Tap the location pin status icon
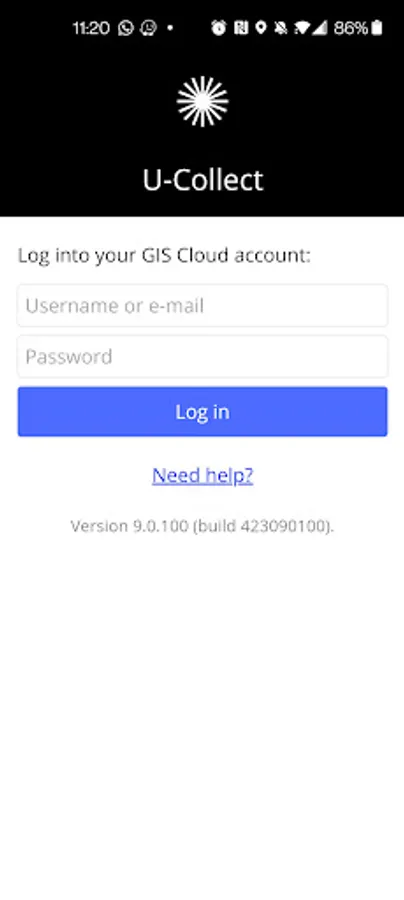Screen dimensions: 404x900 coord(261,28)
